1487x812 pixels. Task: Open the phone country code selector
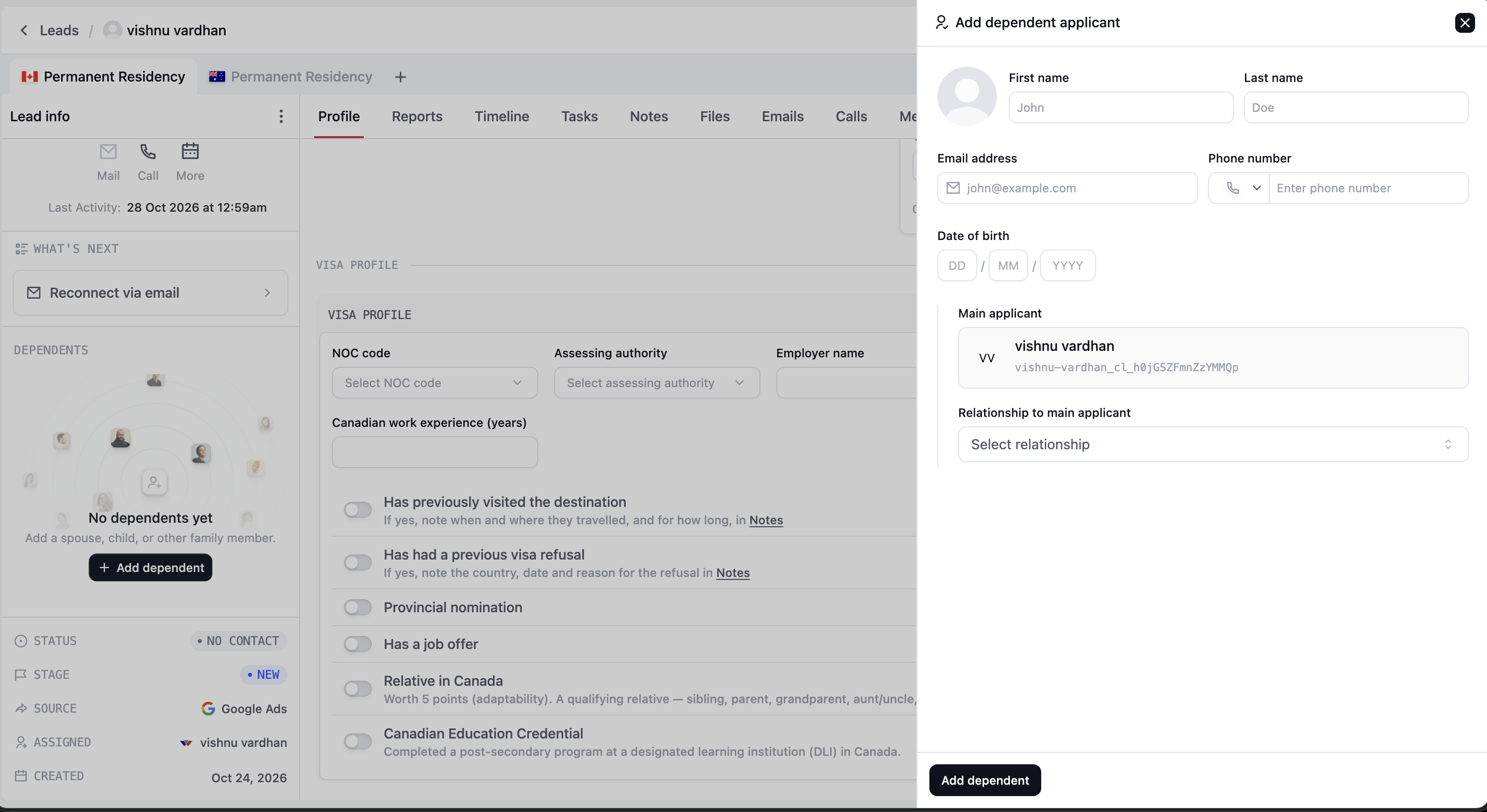coord(1239,187)
